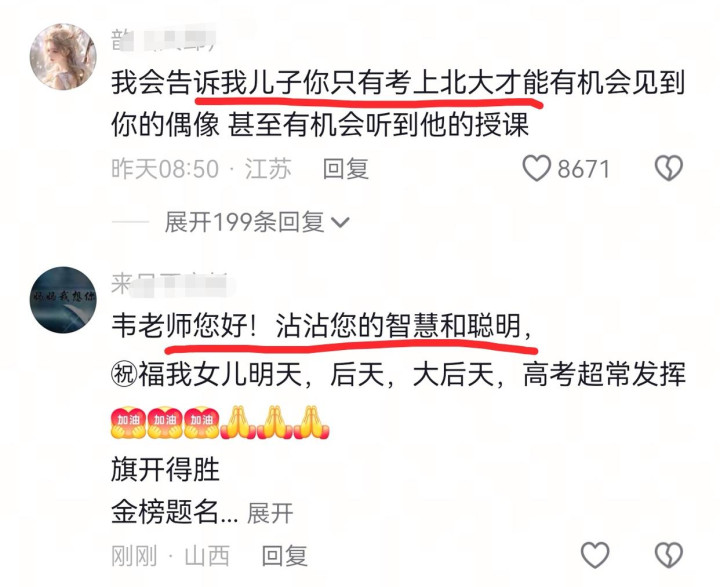
Task: Tap the first praying hands emoji
Action: tap(238, 422)
